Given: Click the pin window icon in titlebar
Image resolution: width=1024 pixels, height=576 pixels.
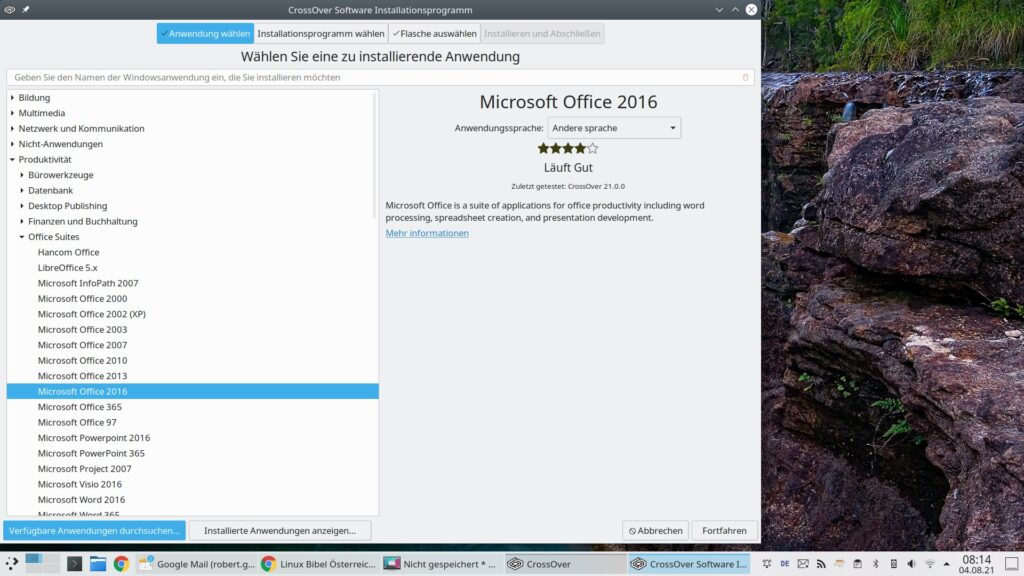Looking at the screenshot, I should click(x=25, y=10).
